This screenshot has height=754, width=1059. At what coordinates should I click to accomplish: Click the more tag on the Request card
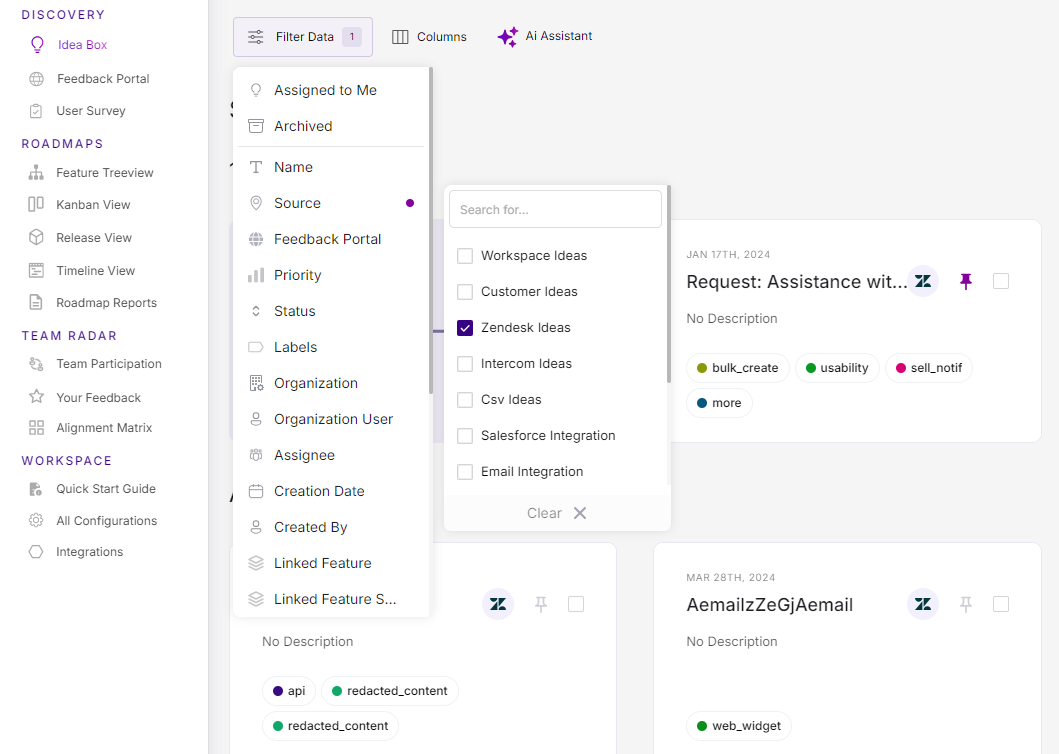pos(718,402)
